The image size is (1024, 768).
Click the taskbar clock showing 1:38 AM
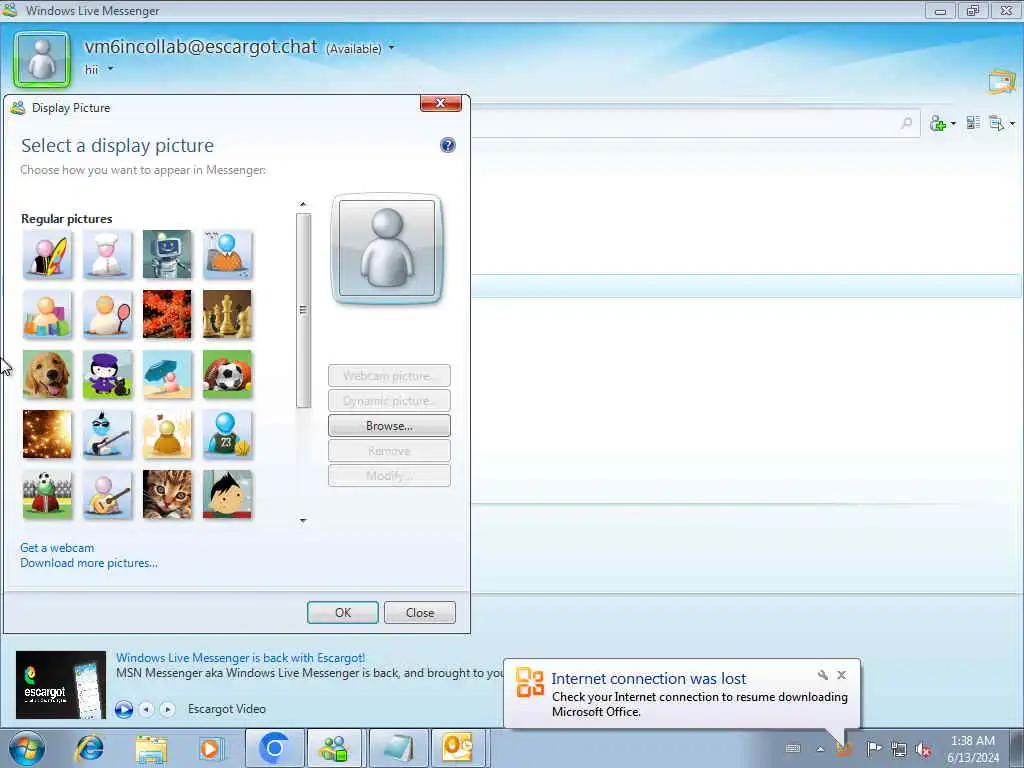[973, 749]
